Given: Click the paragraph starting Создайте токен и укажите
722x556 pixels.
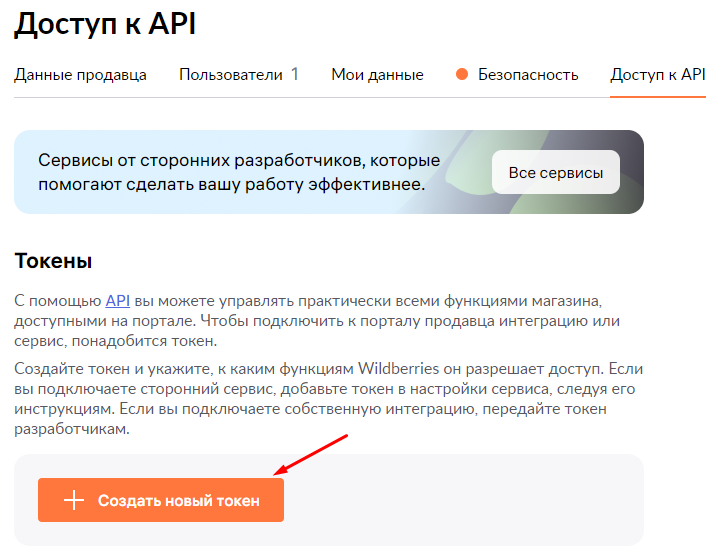Looking at the screenshot, I should click(x=328, y=398).
